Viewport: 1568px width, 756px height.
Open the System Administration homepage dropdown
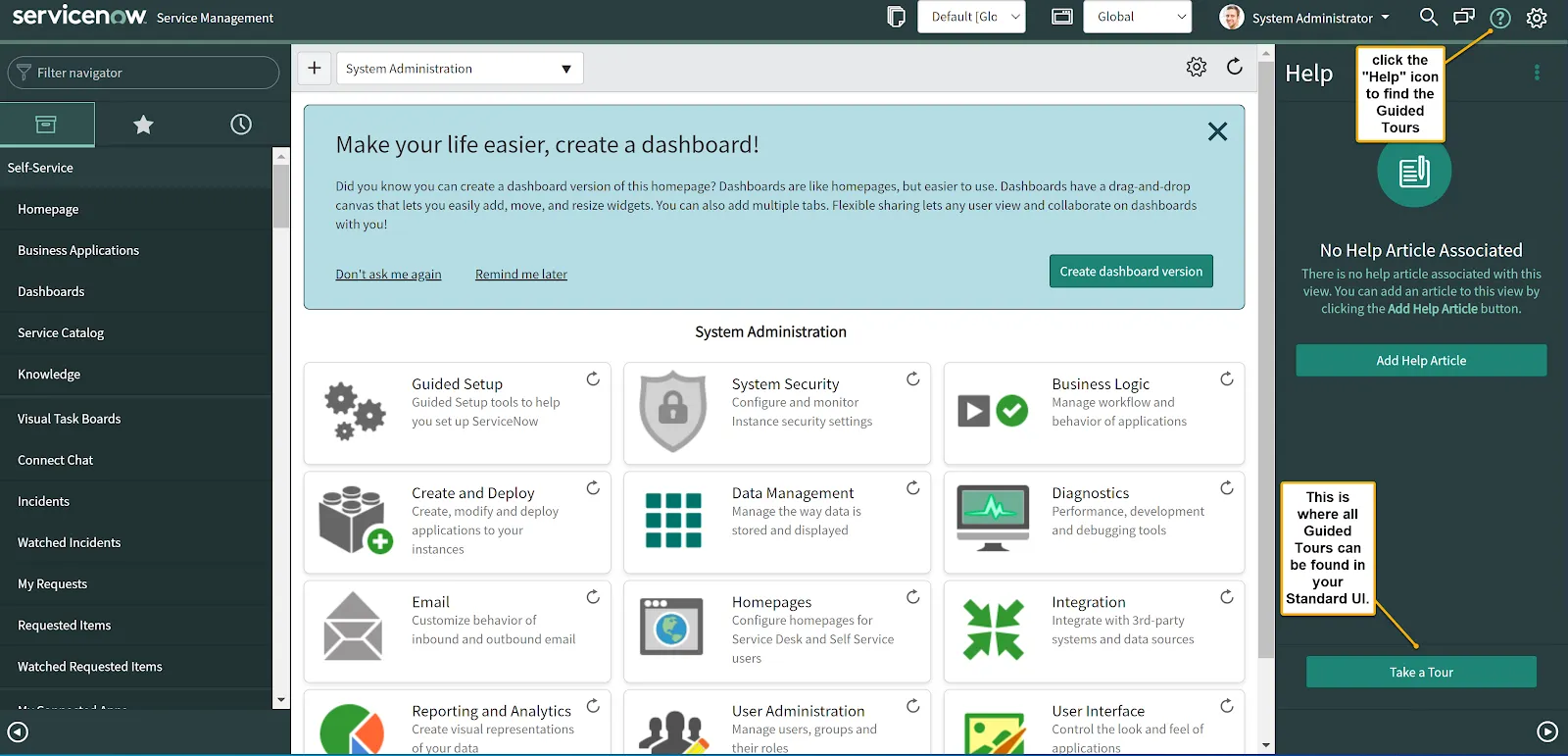459,69
